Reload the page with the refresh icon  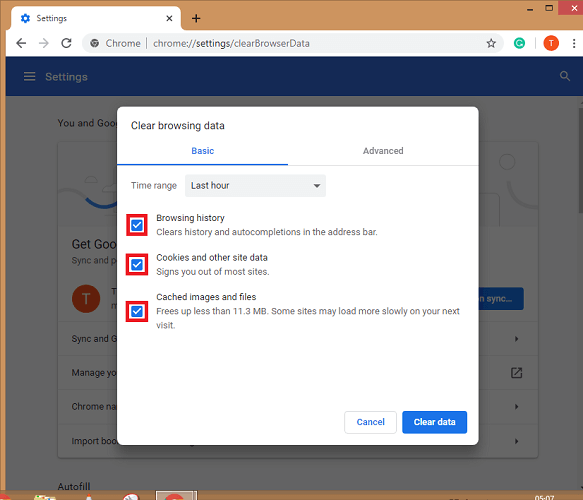point(66,43)
